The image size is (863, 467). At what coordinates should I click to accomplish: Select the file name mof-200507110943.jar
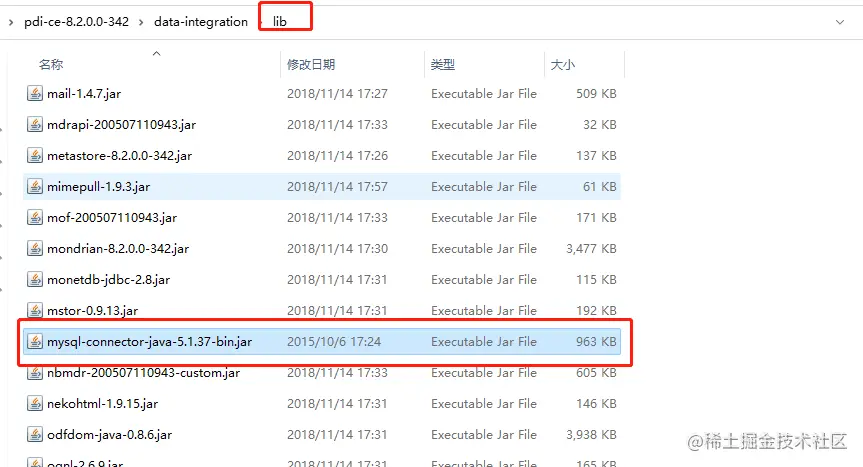(x=112, y=218)
